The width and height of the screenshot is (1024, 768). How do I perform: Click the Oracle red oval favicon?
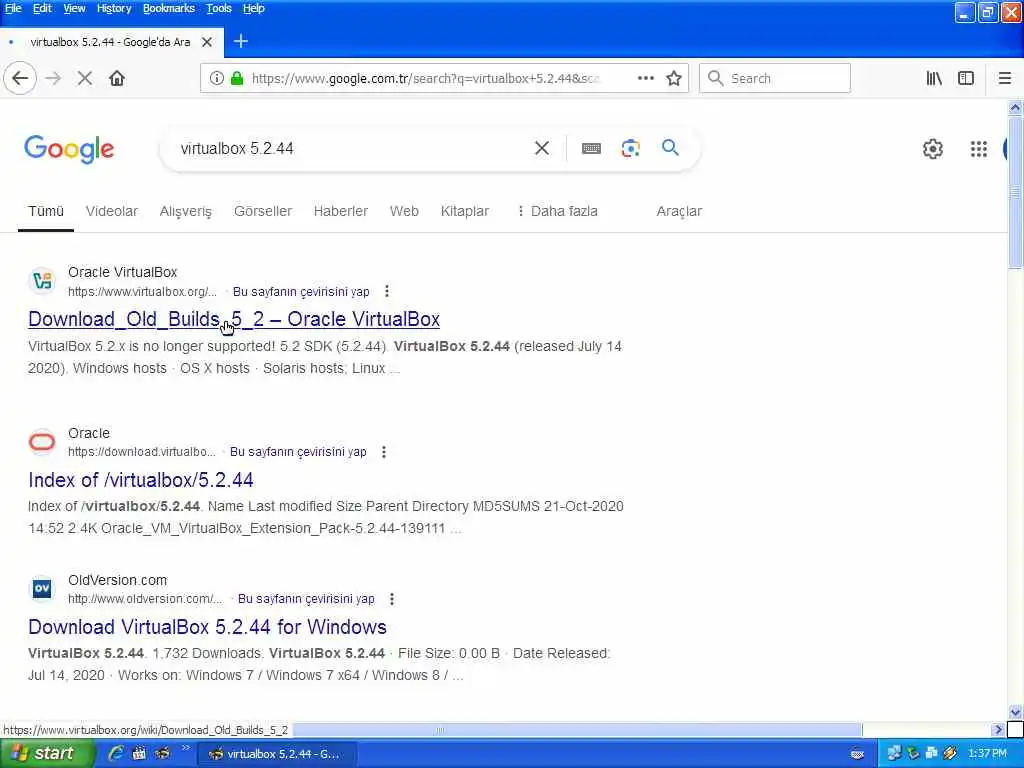pyautogui.click(x=42, y=441)
